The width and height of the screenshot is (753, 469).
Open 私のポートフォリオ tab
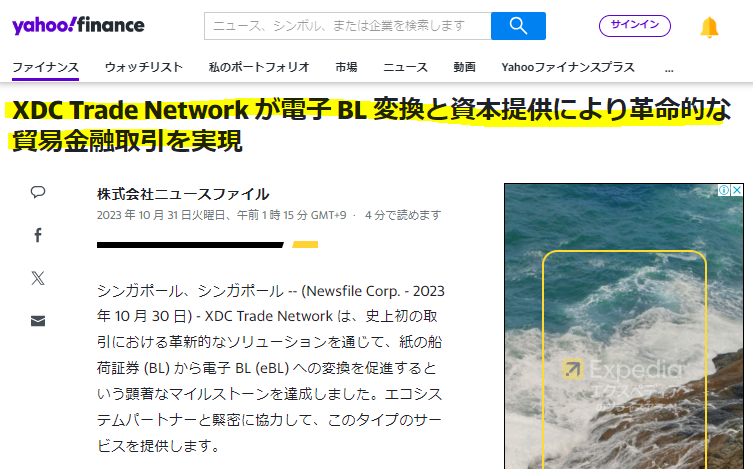pyautogui.click(x=259, y=67)
